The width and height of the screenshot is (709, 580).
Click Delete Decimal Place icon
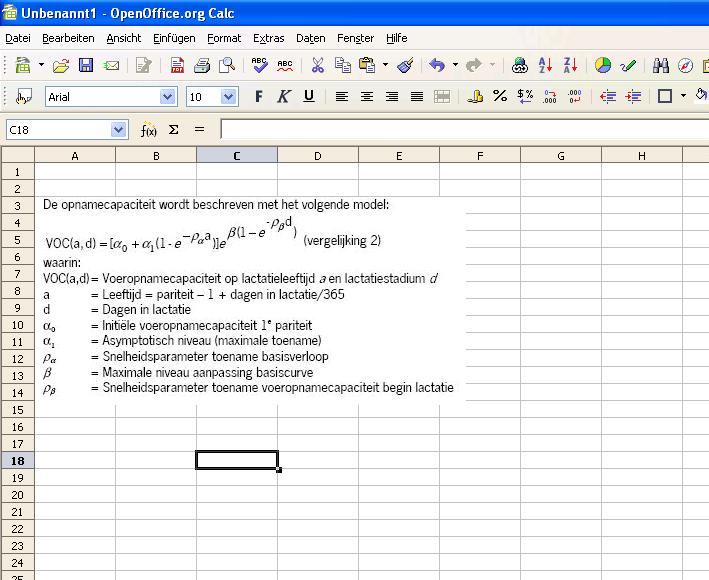[x=575, y=96]
